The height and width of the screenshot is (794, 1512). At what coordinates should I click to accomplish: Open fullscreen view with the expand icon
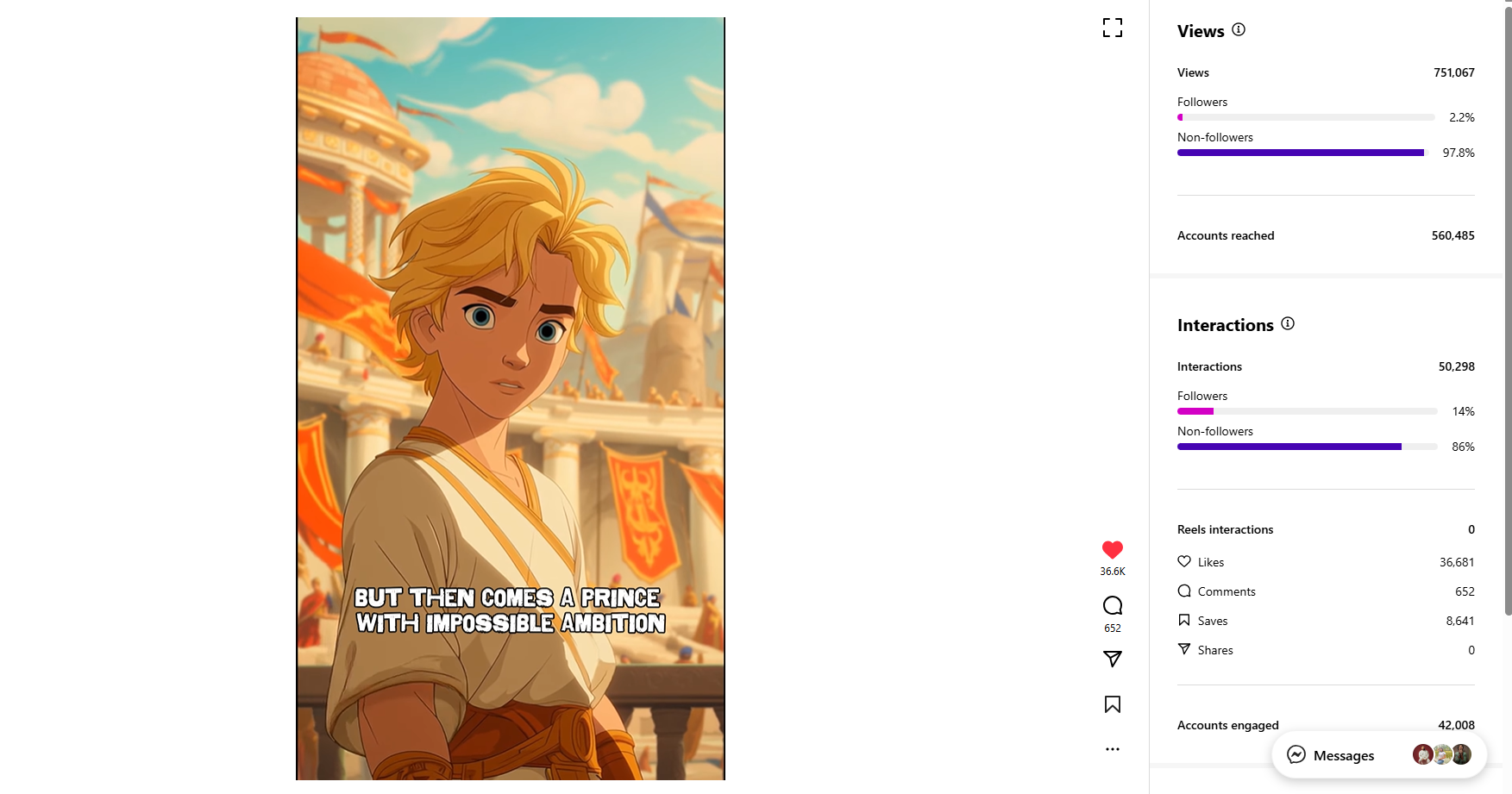(x=1113, y=28)
